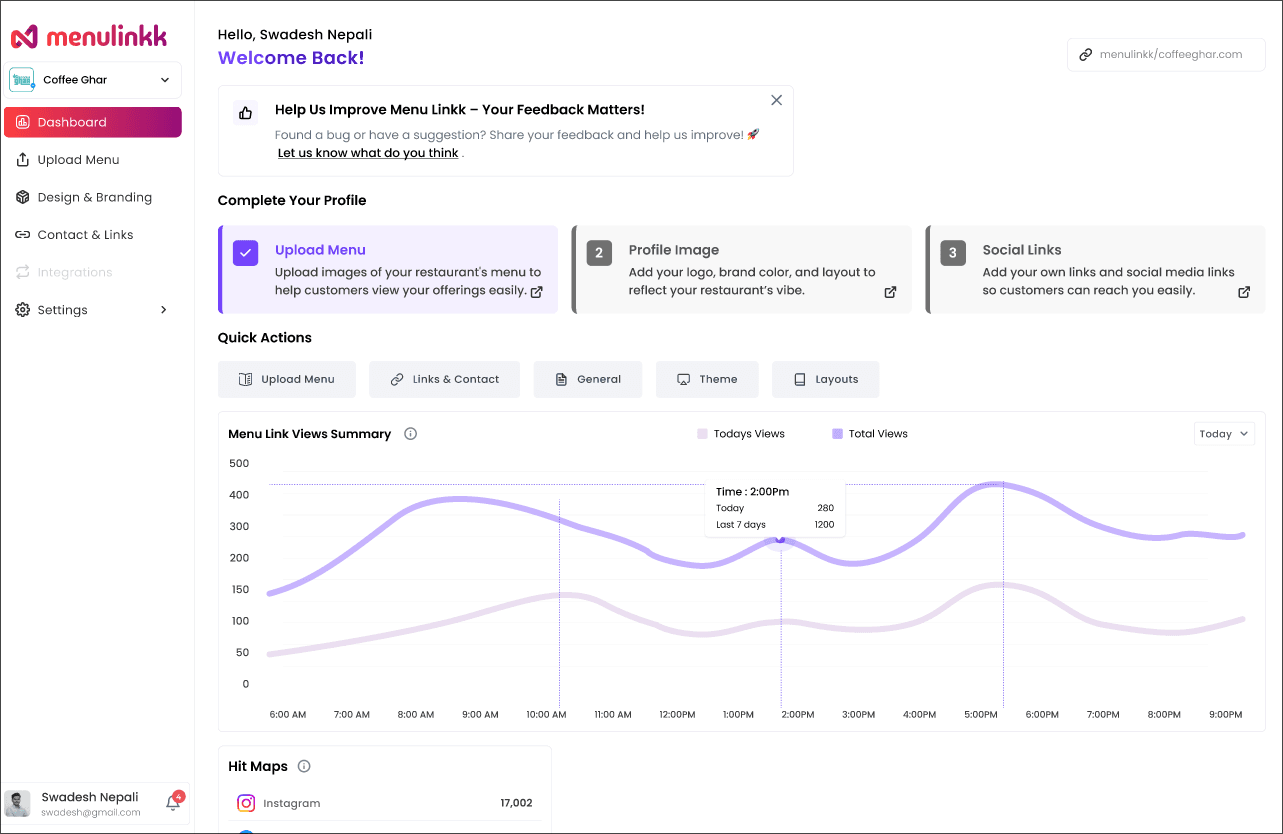This screenshot has height=834, width=1283.
Task: Open the Today time range dropdown
Action: click(1224, 434)
